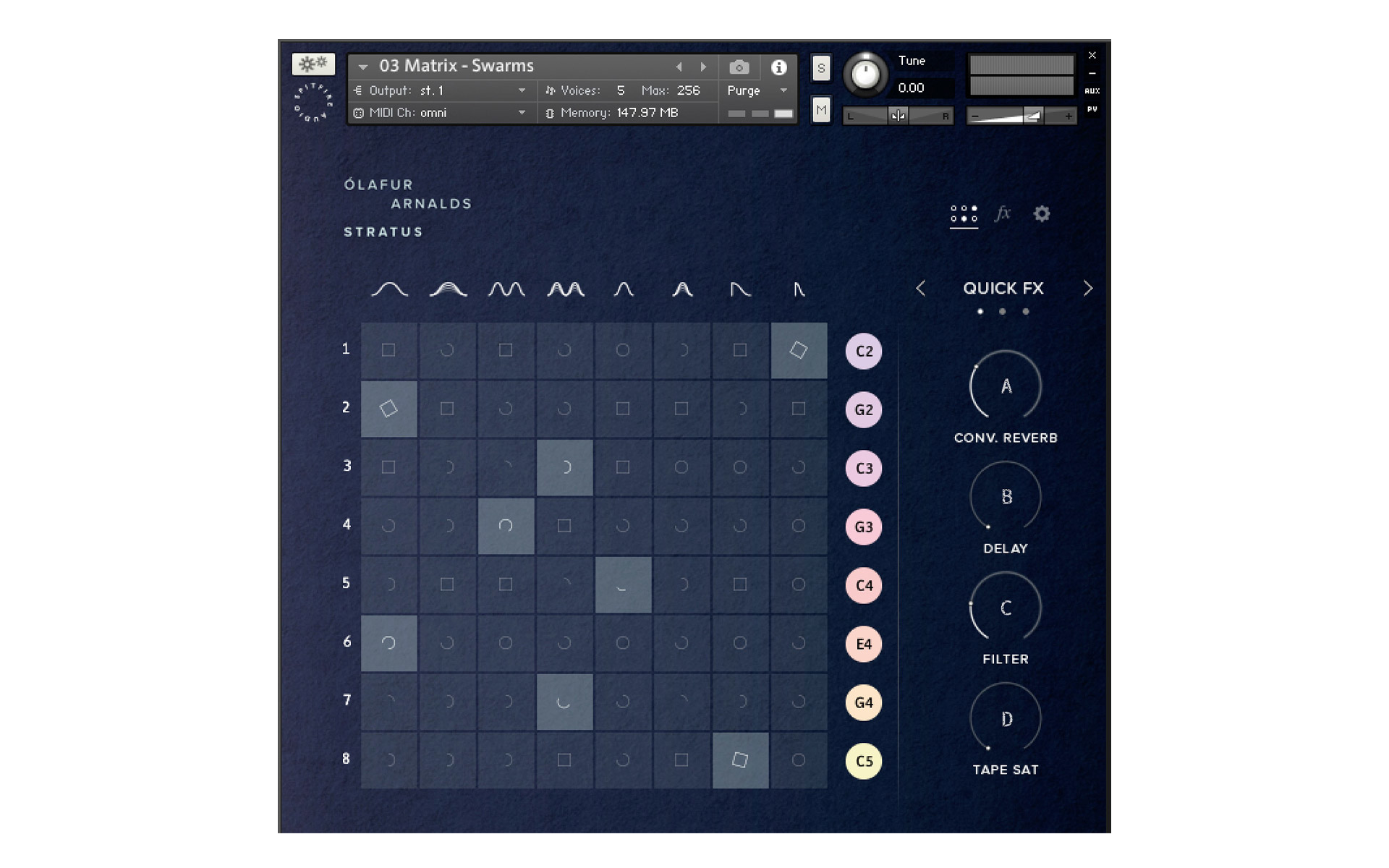Image resolution: width=1389 pixels, height=868 pixels.
Task: Go to previous Quick FX page
Action: (x=920, y=289)
